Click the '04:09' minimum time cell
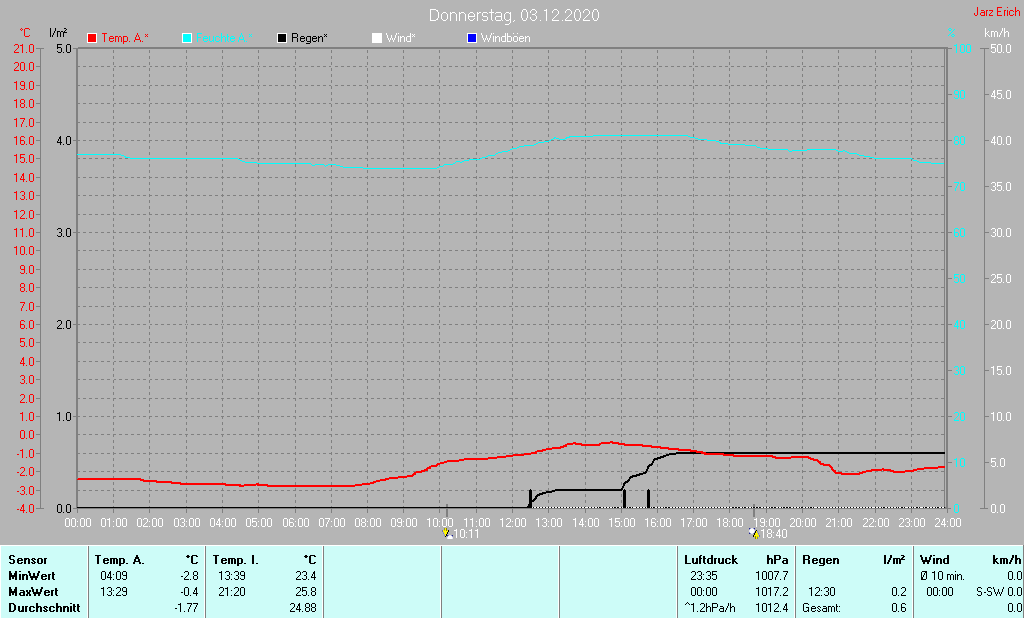This screenshot has height=618, width=1024. point(114,576)
